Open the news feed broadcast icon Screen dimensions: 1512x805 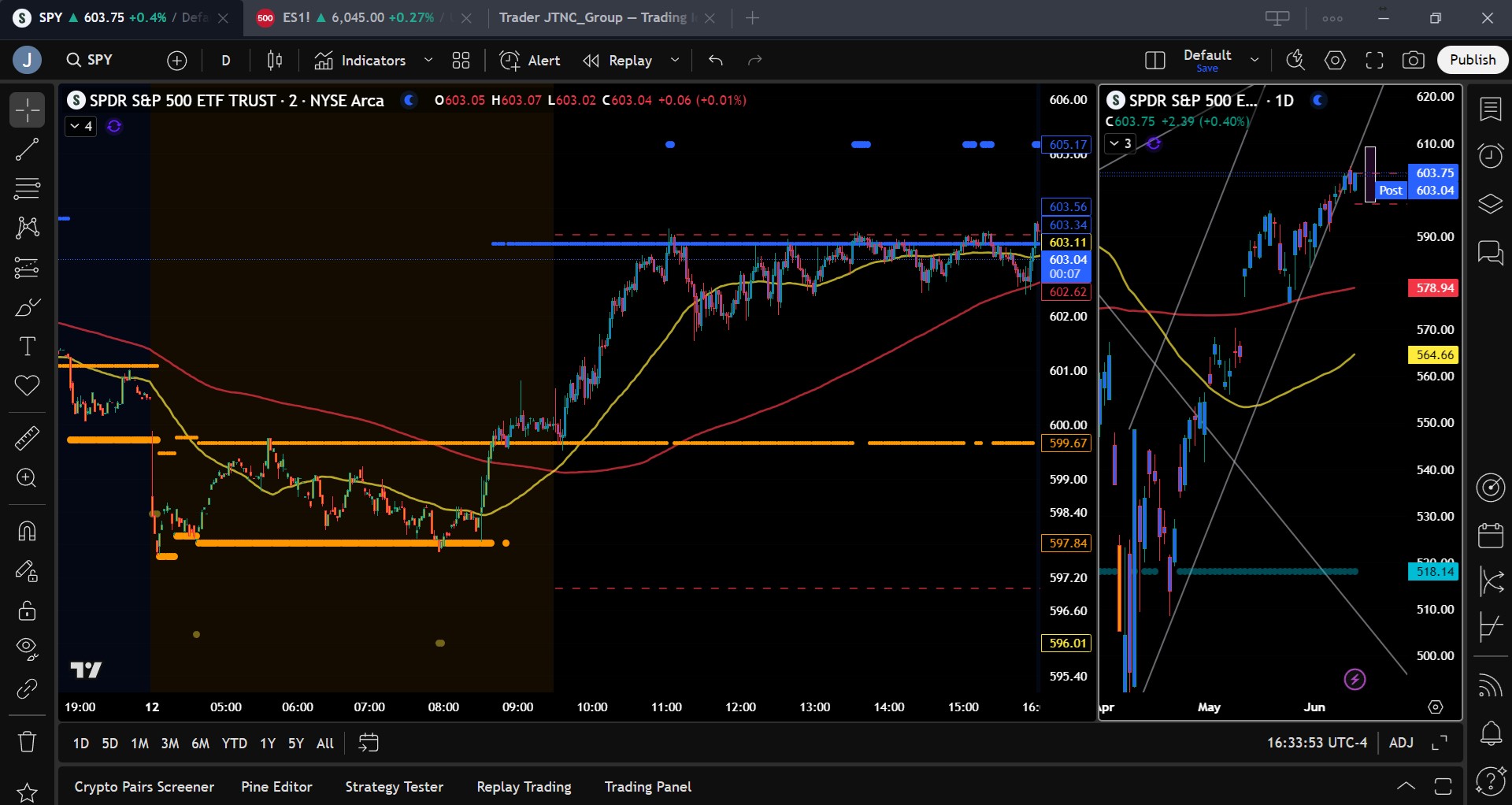click(x=1490, y=685)
